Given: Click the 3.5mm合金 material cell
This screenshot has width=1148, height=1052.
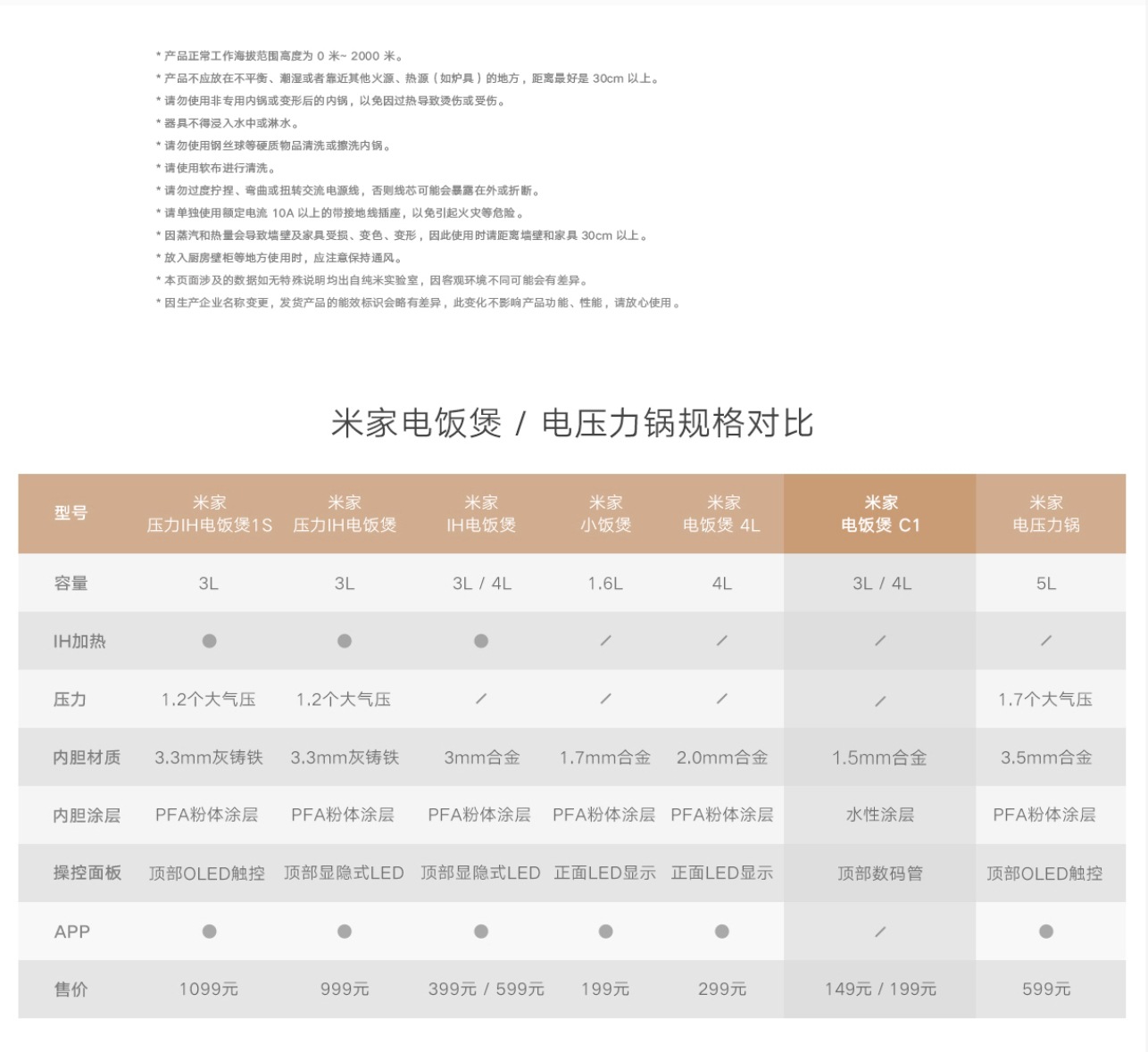Looking at the screenshot, I should (x=1046, y=758).
